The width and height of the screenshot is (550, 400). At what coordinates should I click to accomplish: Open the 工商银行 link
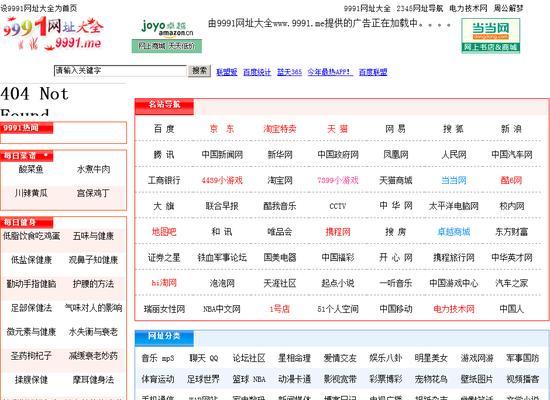point(164,180)
